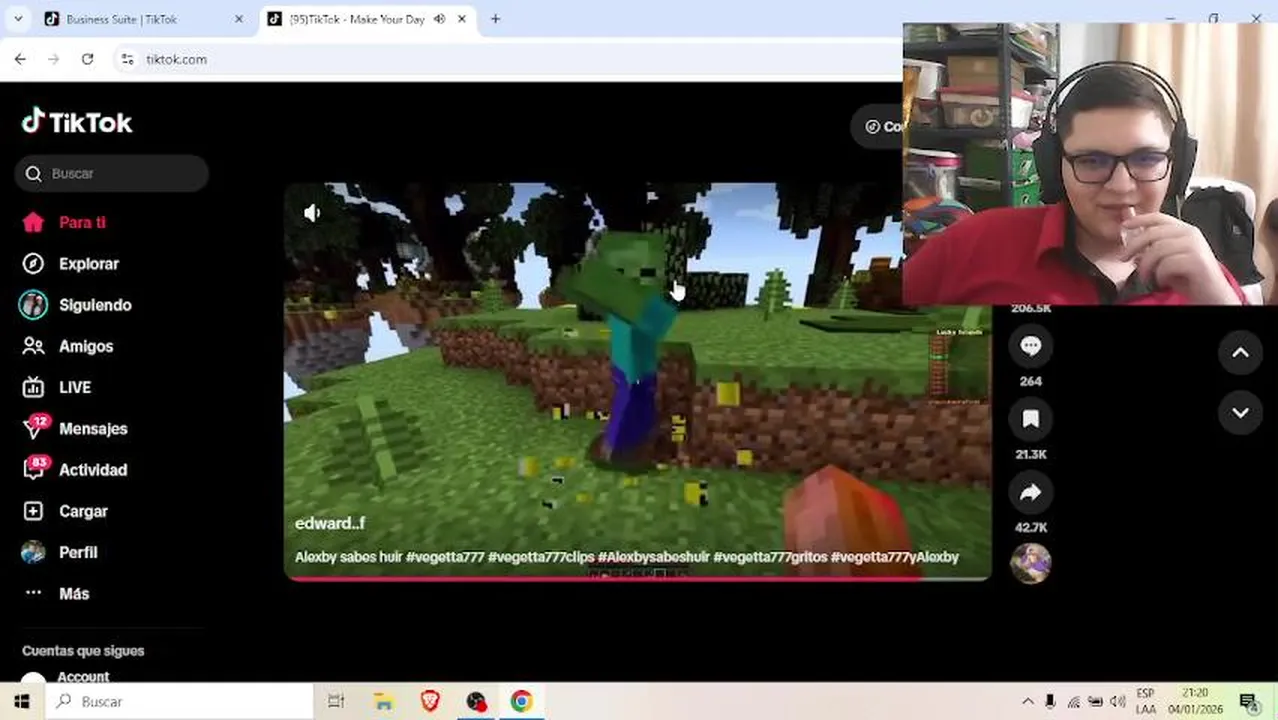Open the tab search dropdown
Image resolution: width=1278 pixels, height=720 pixels.
pyautogui.click(x=18, y=19)
